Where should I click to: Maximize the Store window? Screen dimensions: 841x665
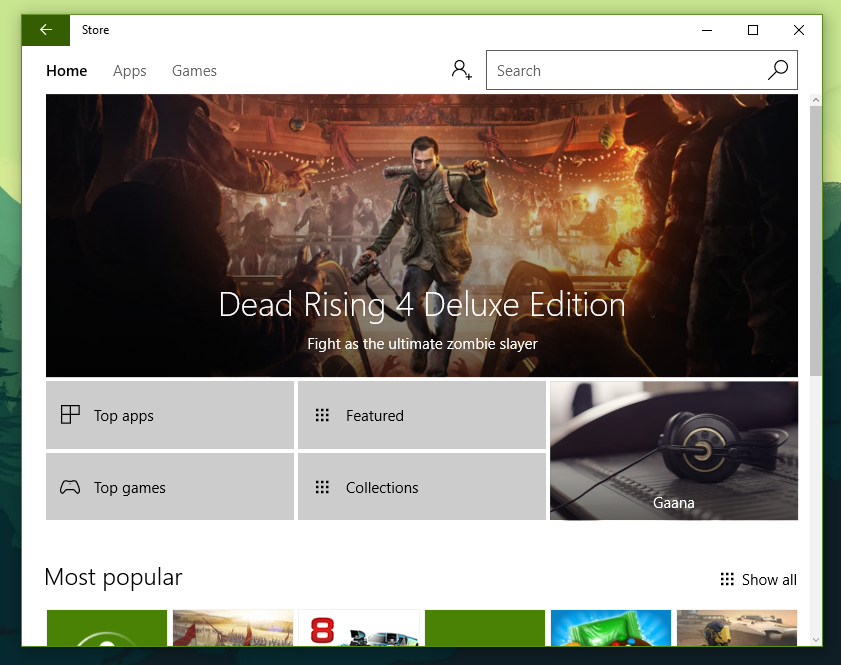click(x=753, y=30)
